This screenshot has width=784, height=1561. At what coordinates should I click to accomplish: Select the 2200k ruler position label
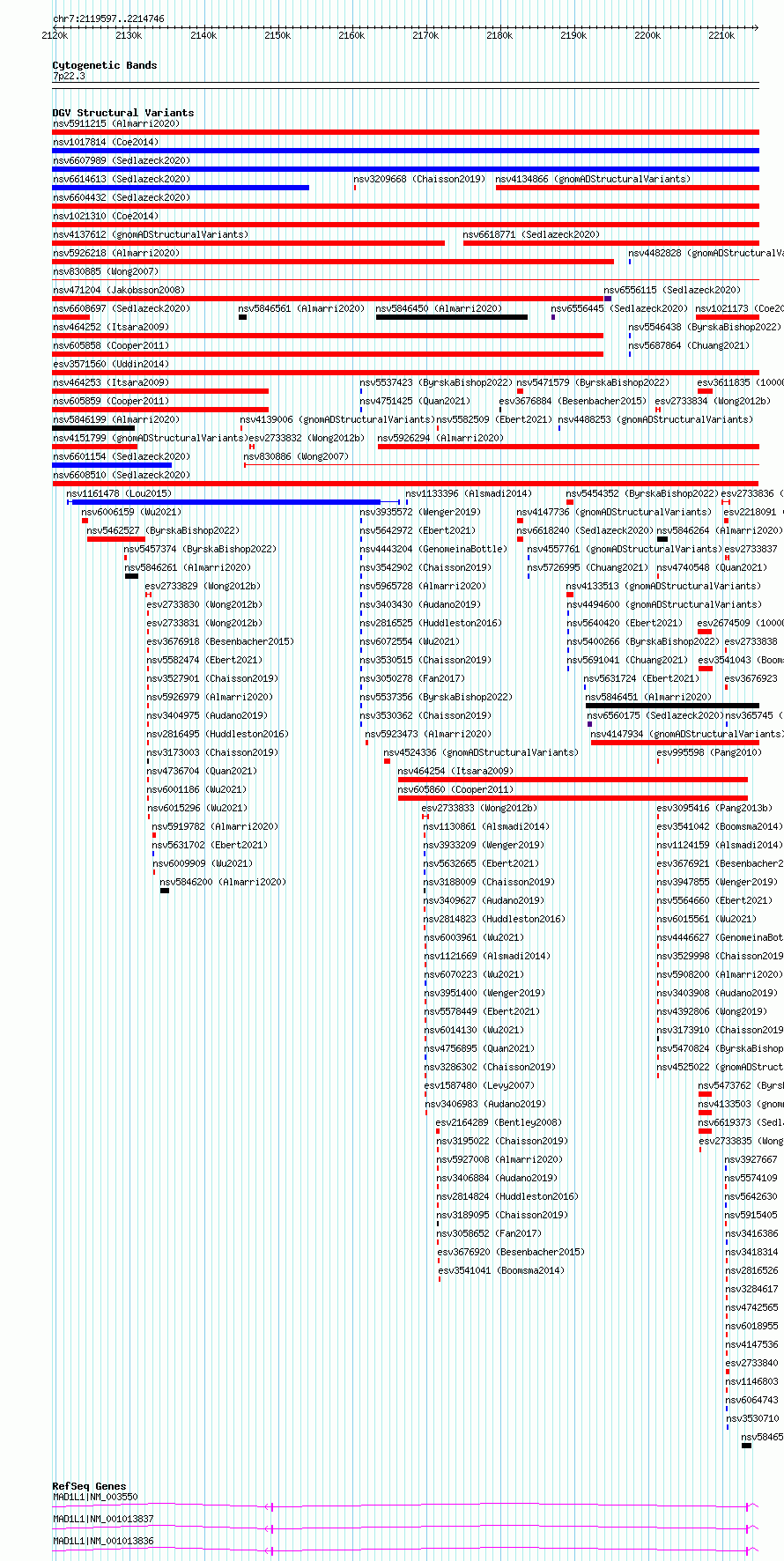coord(647,35)
